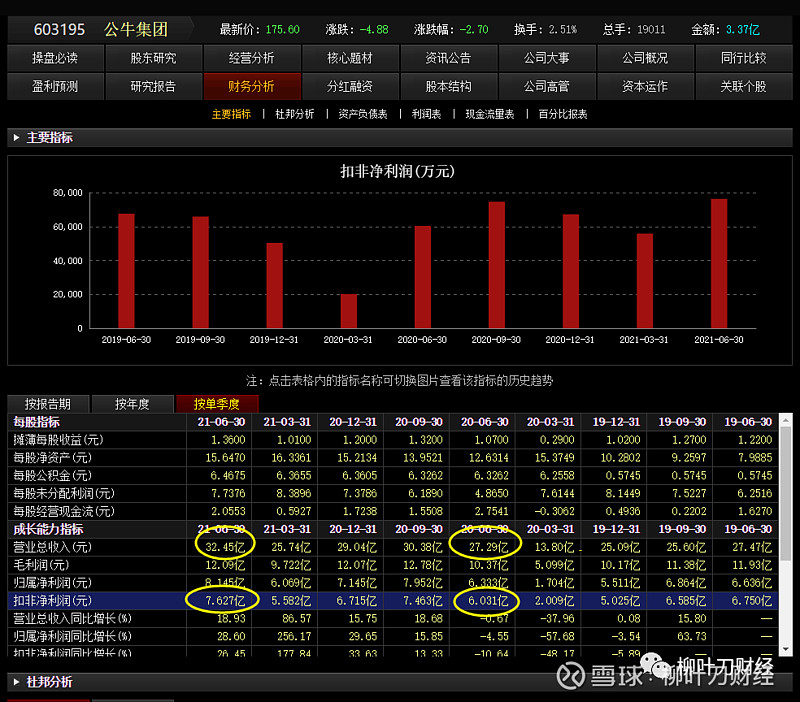
Task: Show 每股经营现金流 indicator trend
Action: click(x=64, y=511)
